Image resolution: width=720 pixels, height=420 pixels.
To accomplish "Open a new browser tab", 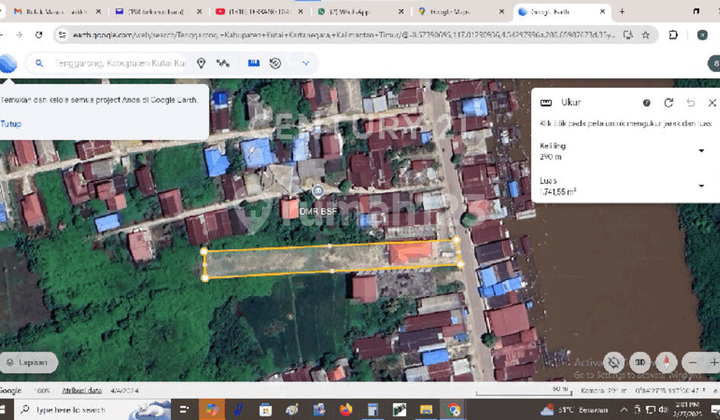I will tap(622, 11).
